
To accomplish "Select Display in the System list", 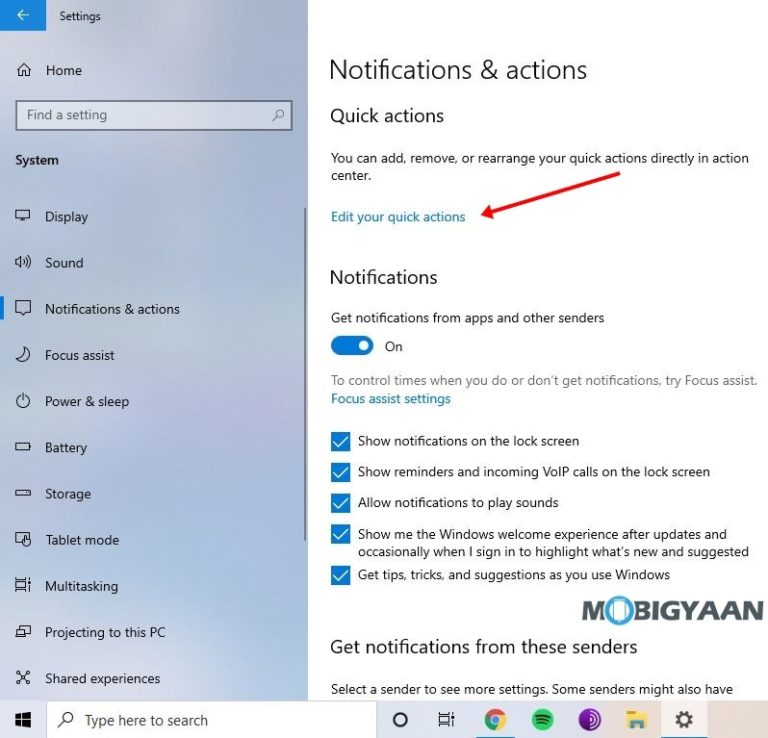I will click(66, 216).
